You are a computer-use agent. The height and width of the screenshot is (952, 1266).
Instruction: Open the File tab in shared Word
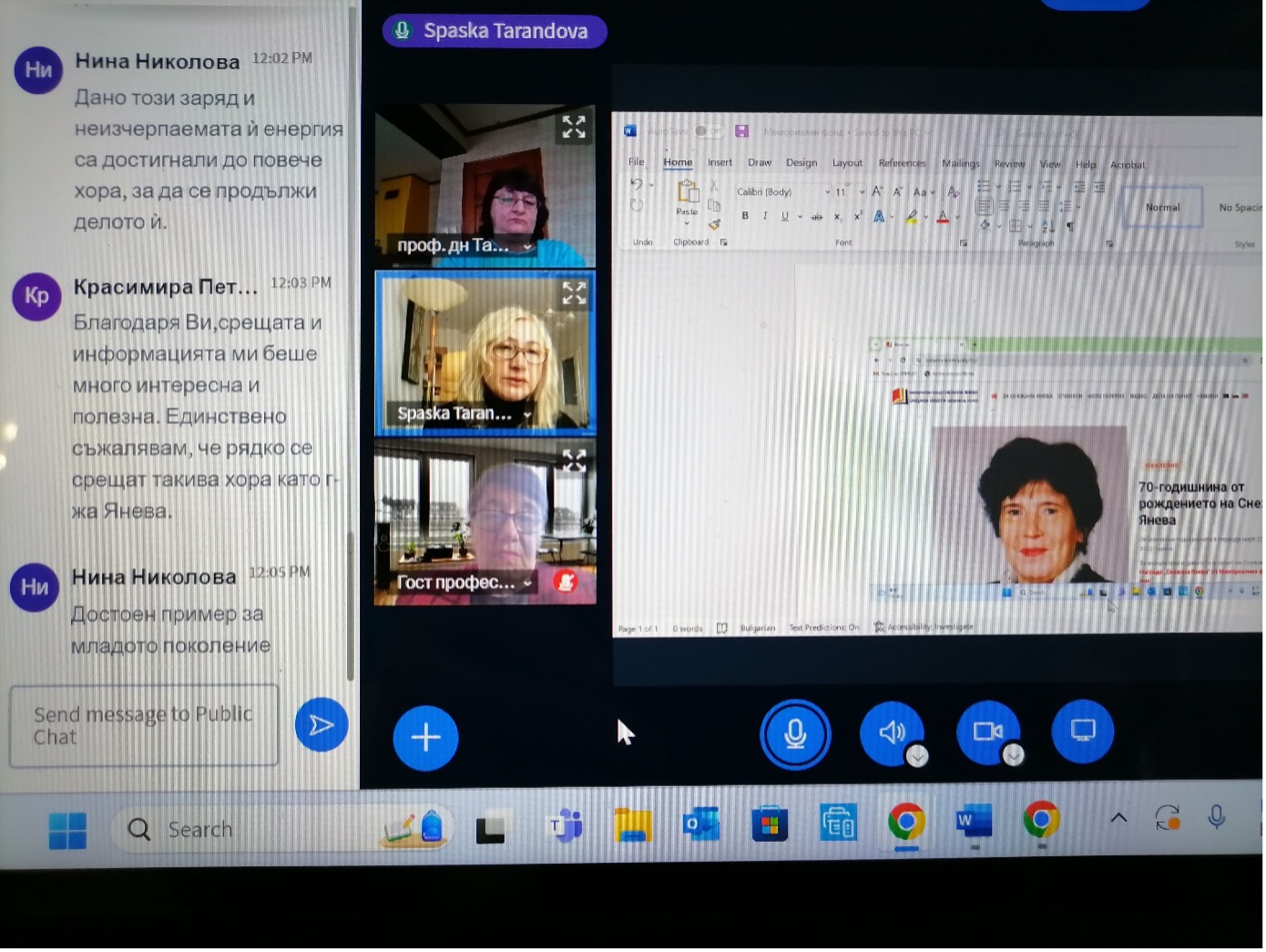point(636,161)
